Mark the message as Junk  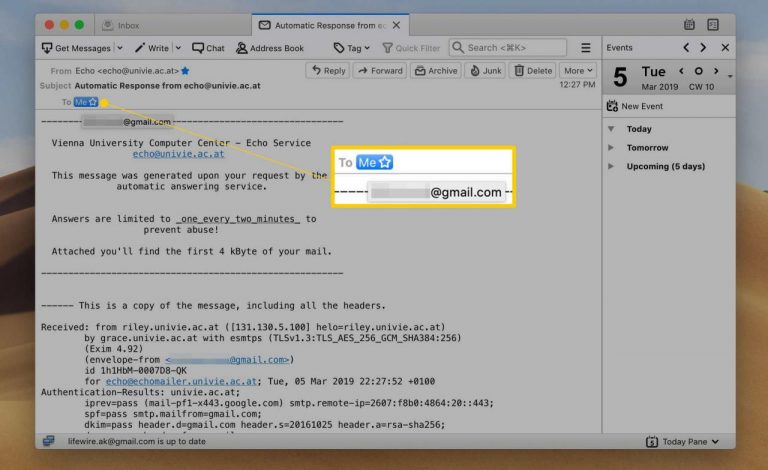486,70
